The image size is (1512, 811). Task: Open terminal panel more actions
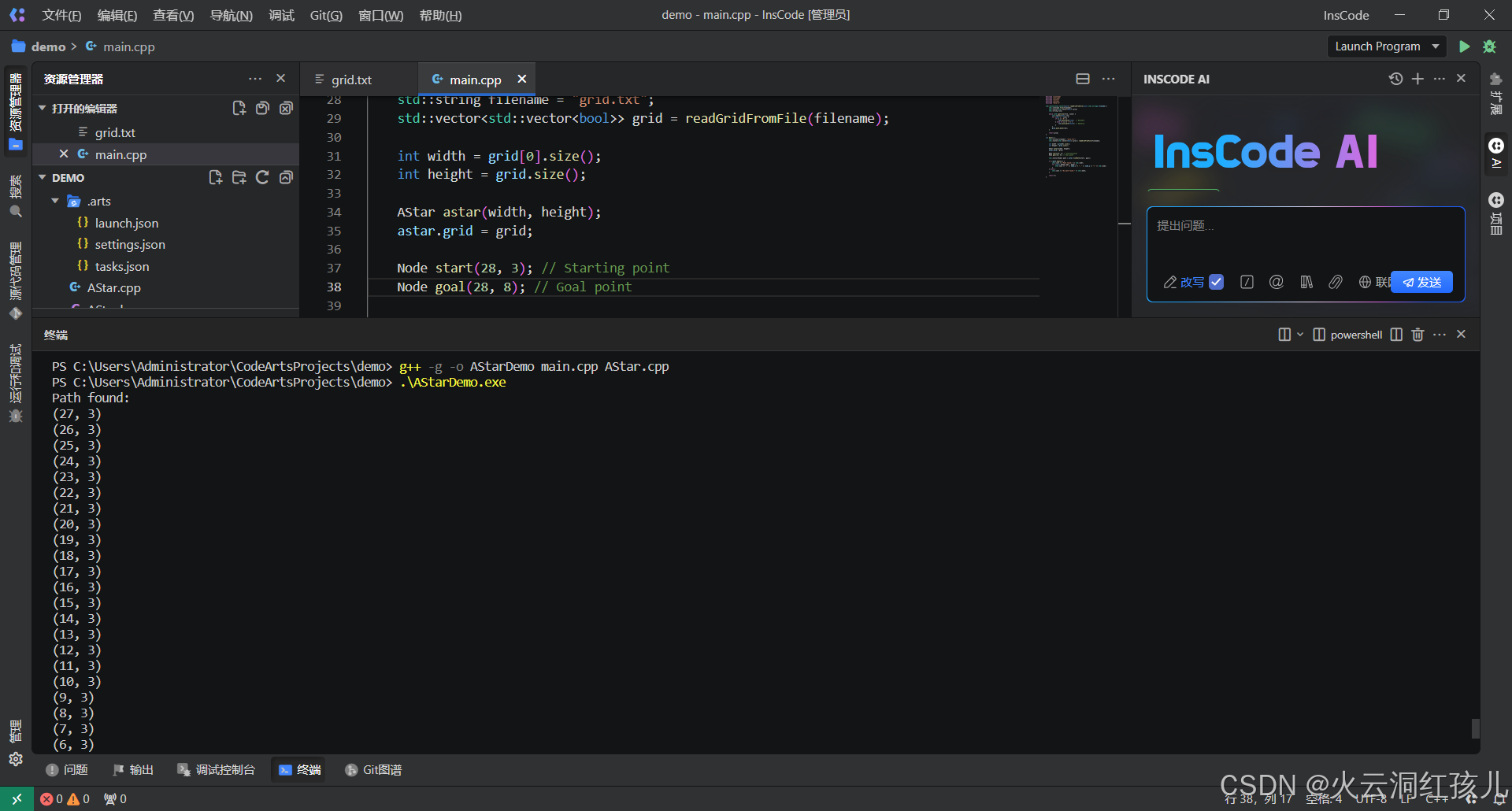[1440, 335]
